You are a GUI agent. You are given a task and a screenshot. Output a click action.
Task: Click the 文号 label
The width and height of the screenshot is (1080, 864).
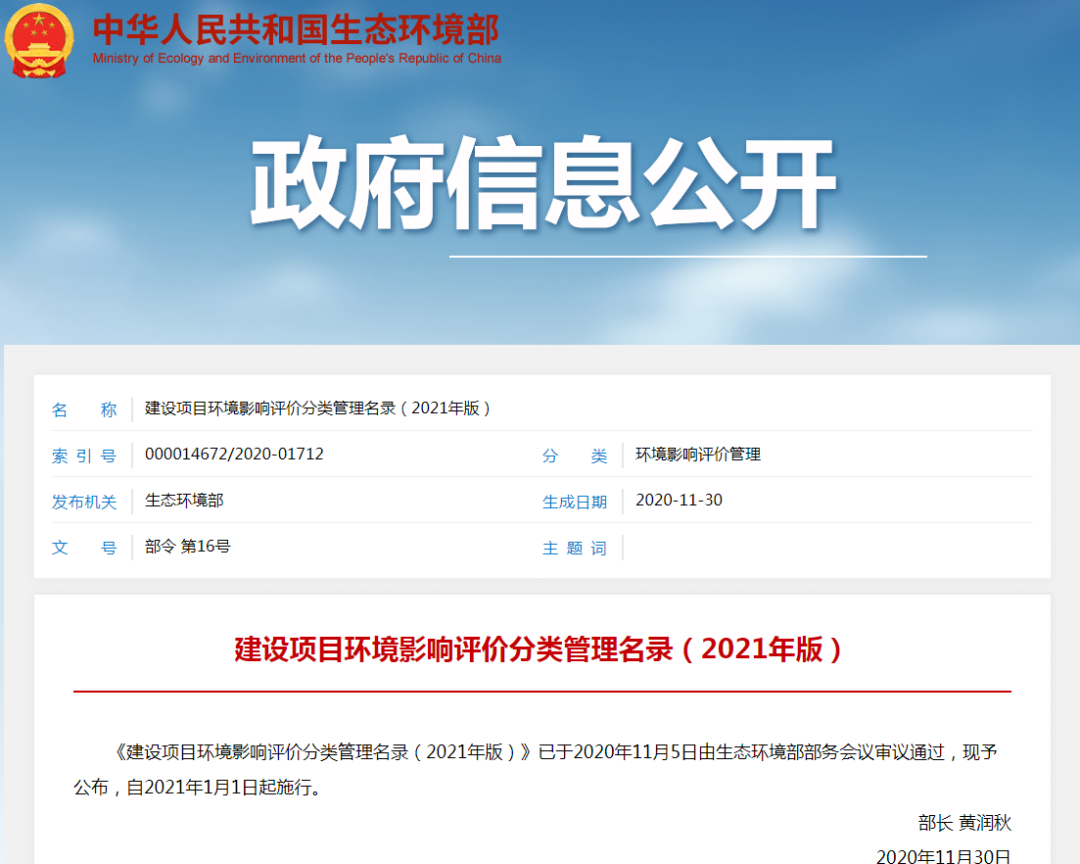click(84, 548)
